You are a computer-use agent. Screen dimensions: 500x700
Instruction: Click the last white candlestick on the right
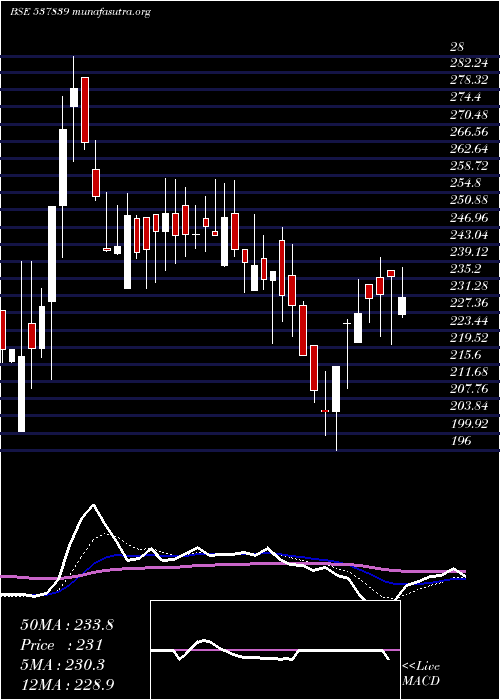[x=402, y=306]
